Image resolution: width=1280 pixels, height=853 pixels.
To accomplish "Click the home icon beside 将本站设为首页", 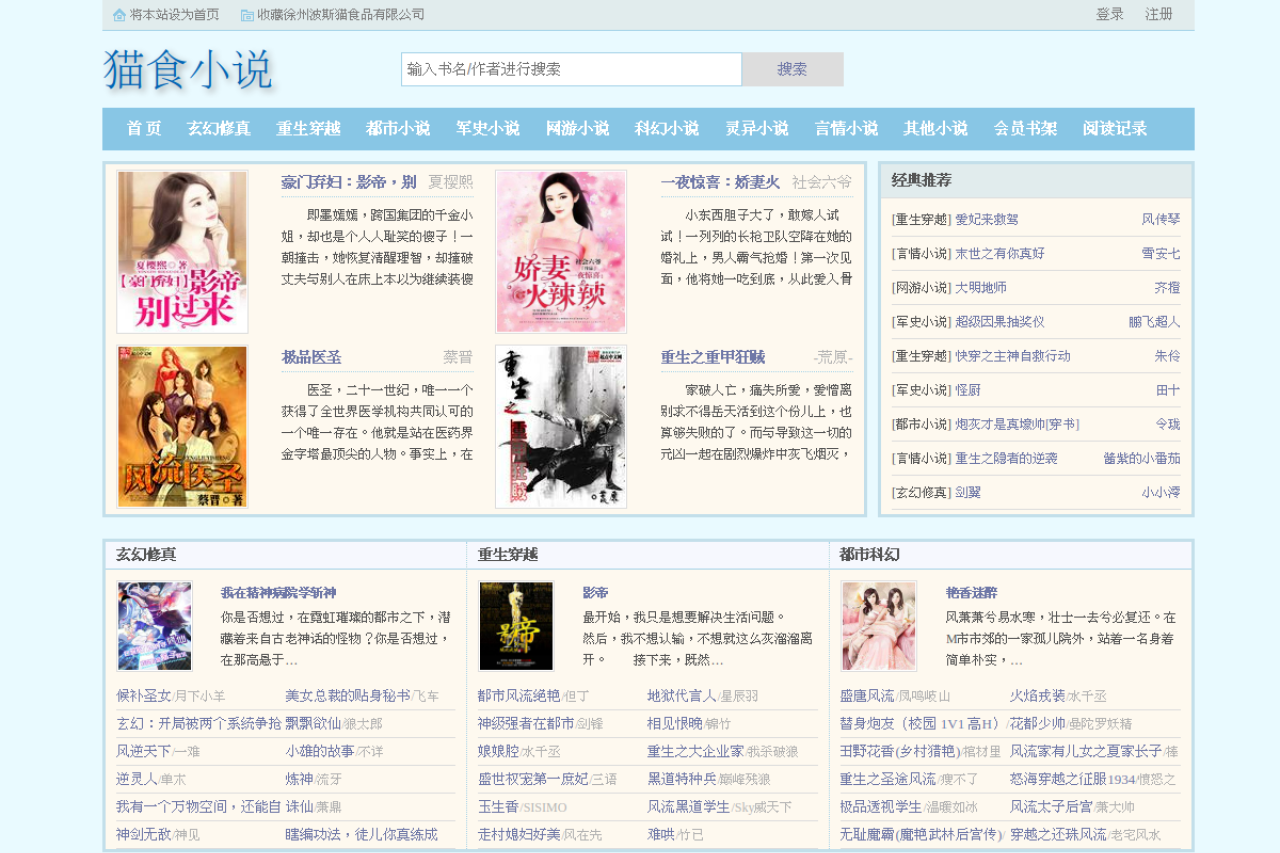I will coord(120,15).
